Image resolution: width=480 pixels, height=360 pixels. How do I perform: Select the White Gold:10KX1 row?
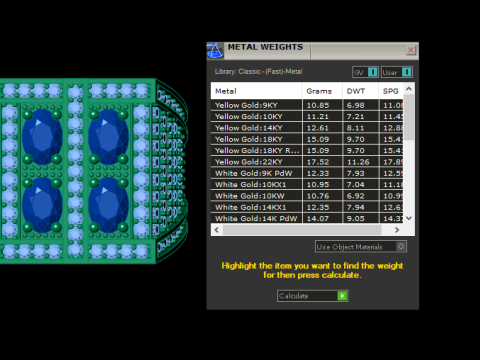(x=307, y=184)
